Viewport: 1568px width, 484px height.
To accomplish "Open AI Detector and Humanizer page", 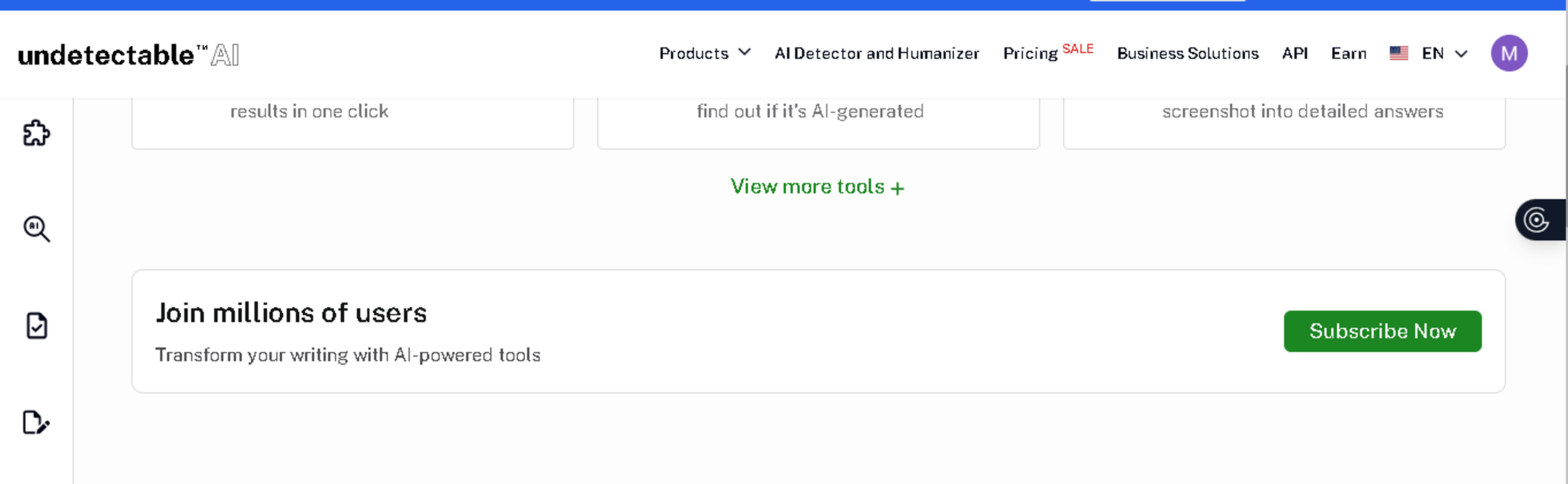I will coord(877,53).
